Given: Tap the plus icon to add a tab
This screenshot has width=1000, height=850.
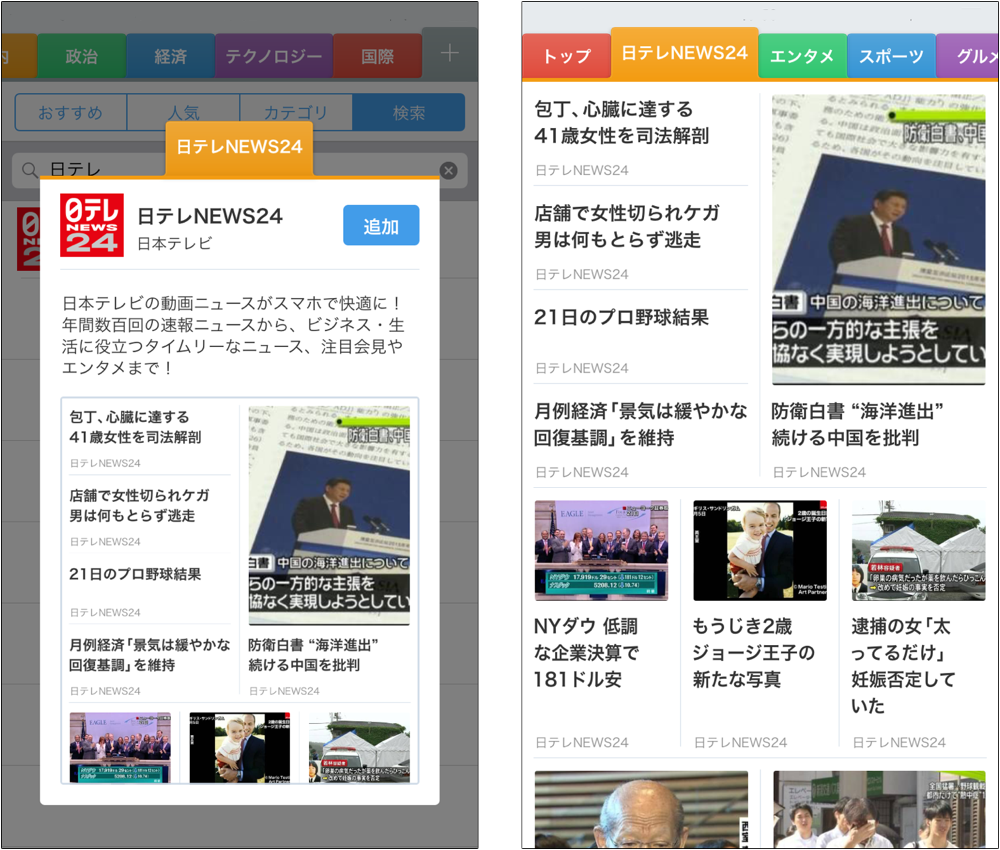Looking at the screenshot, I should pos(450,54).
